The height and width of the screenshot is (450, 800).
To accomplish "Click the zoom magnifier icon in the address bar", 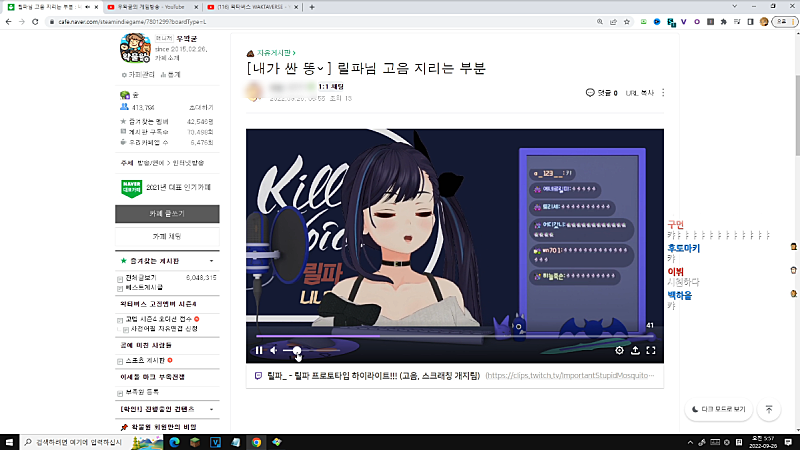I will (599, 22).
